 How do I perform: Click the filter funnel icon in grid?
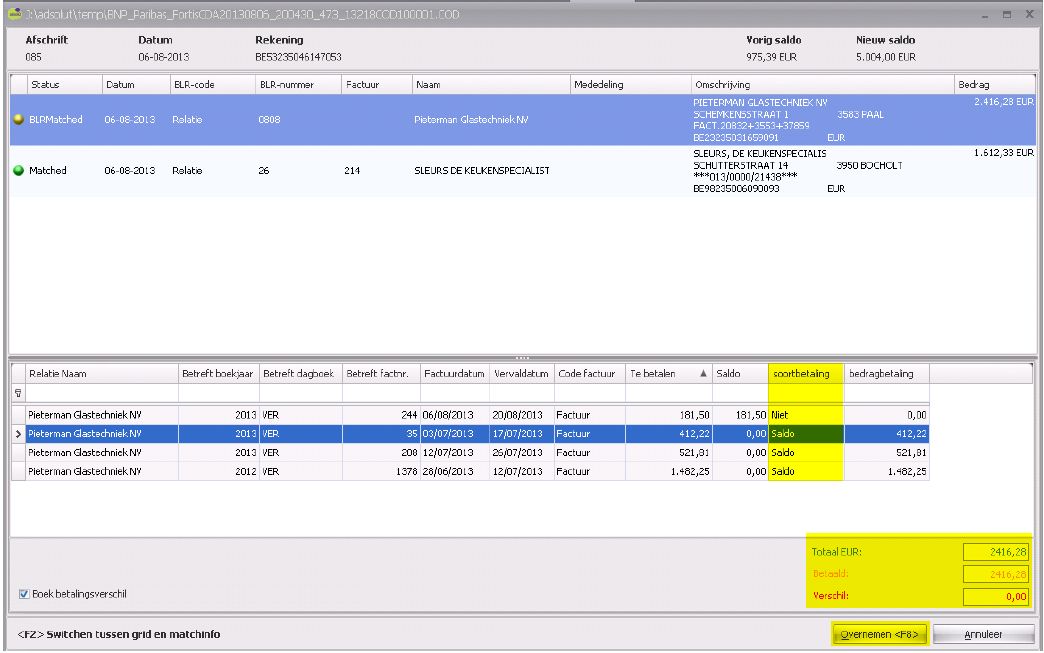pyautogui.click(x=18, y=394)
